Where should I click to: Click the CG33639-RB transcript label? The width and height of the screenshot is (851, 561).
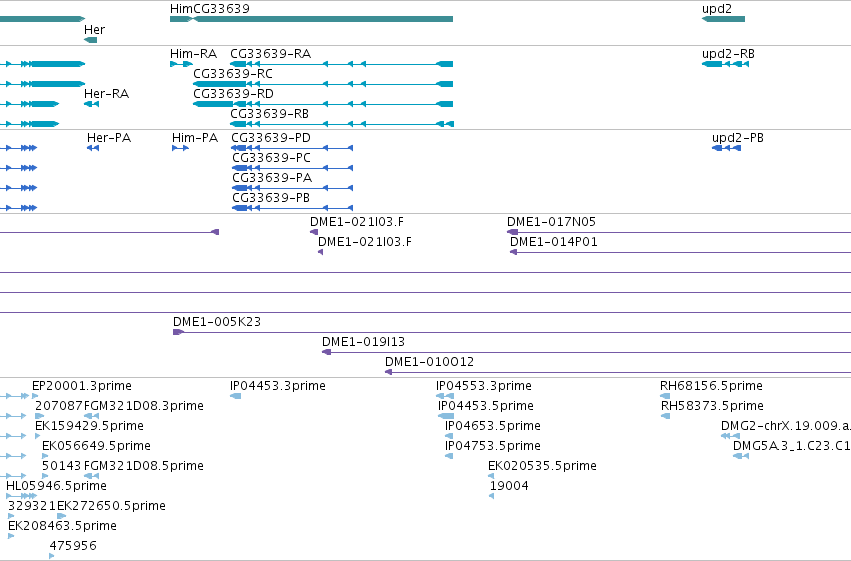coord(269,113)
